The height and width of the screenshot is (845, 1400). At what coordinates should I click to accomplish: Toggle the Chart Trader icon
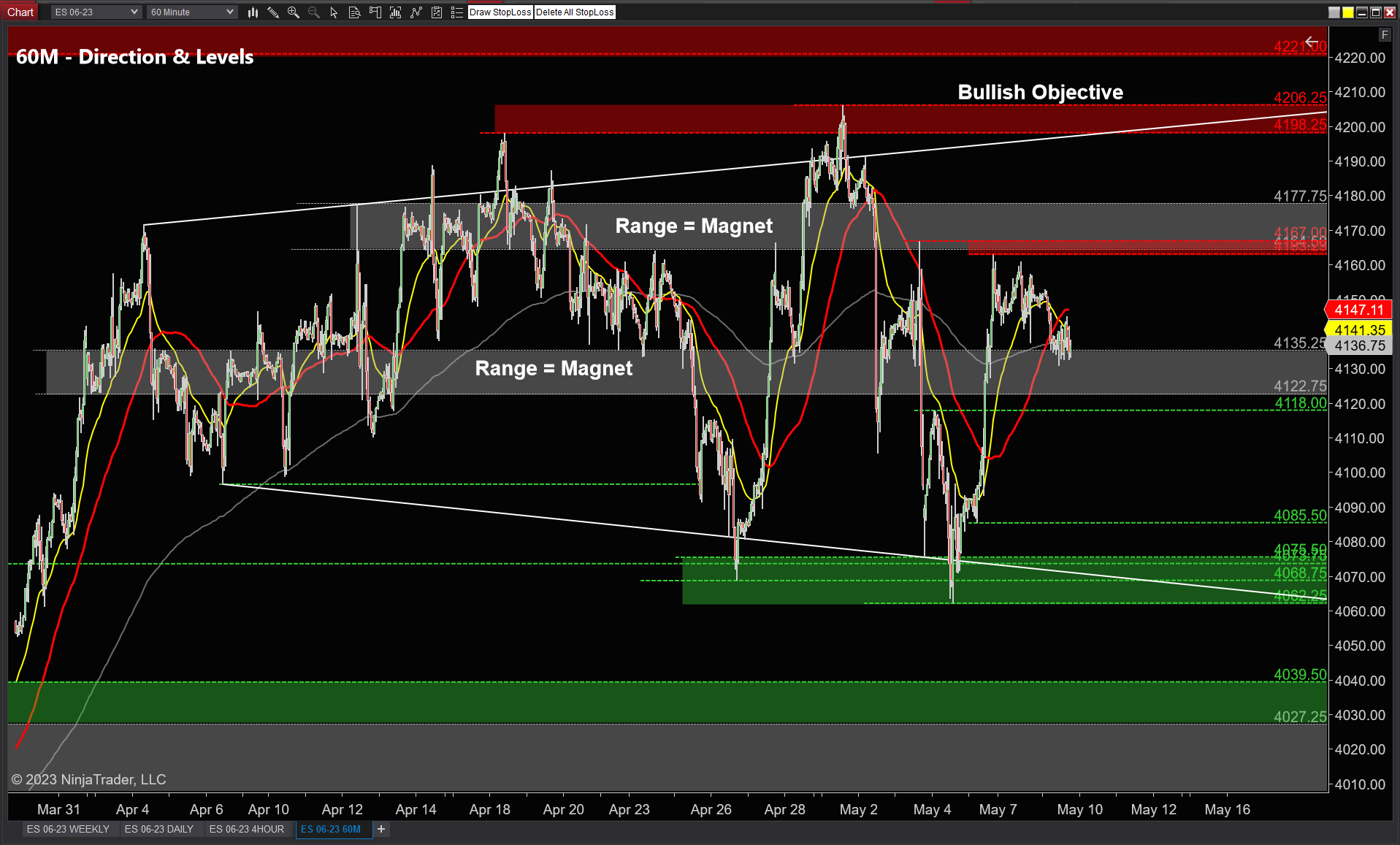[x=375, y=12]
